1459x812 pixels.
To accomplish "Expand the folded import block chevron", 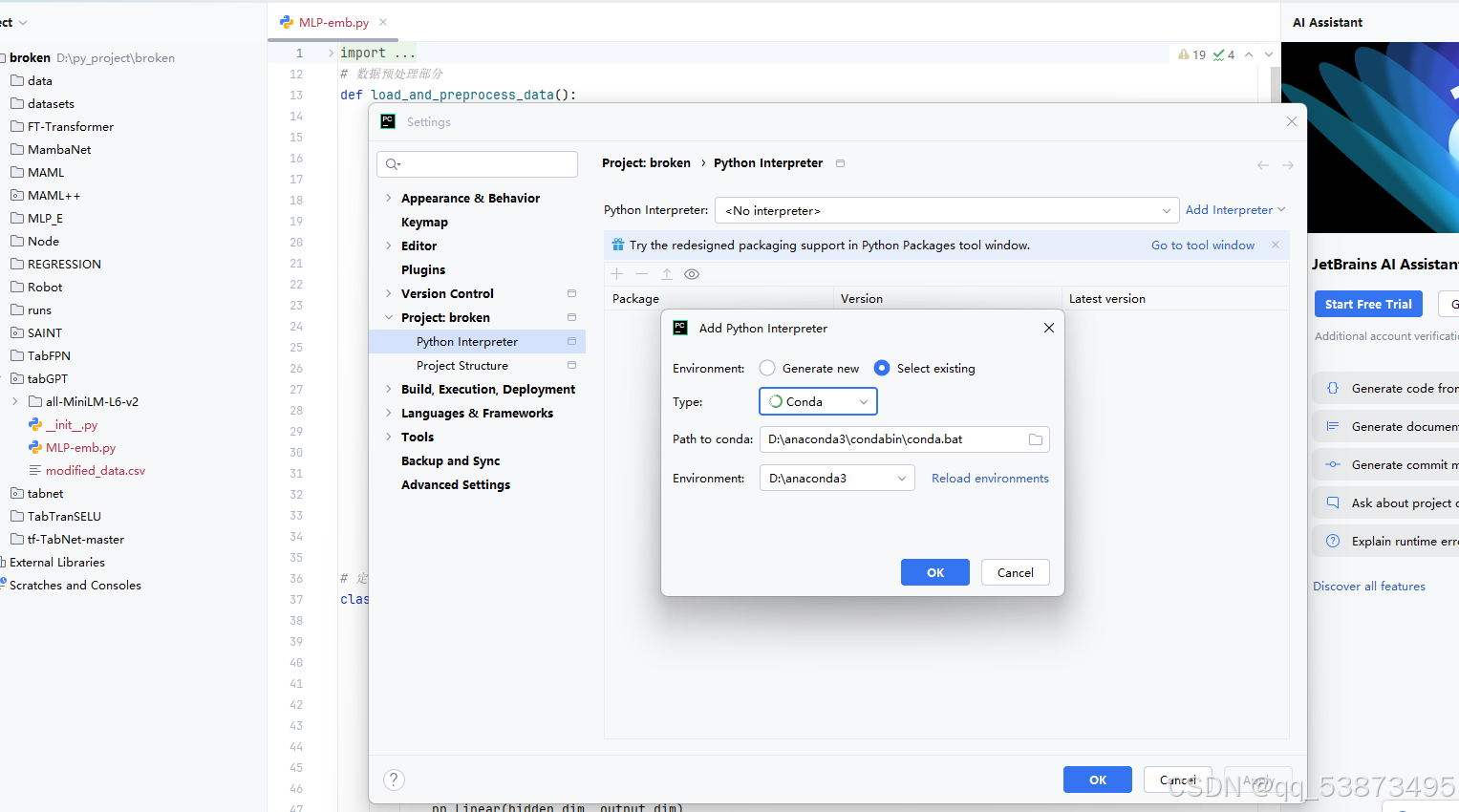I will tap(331, 53).
